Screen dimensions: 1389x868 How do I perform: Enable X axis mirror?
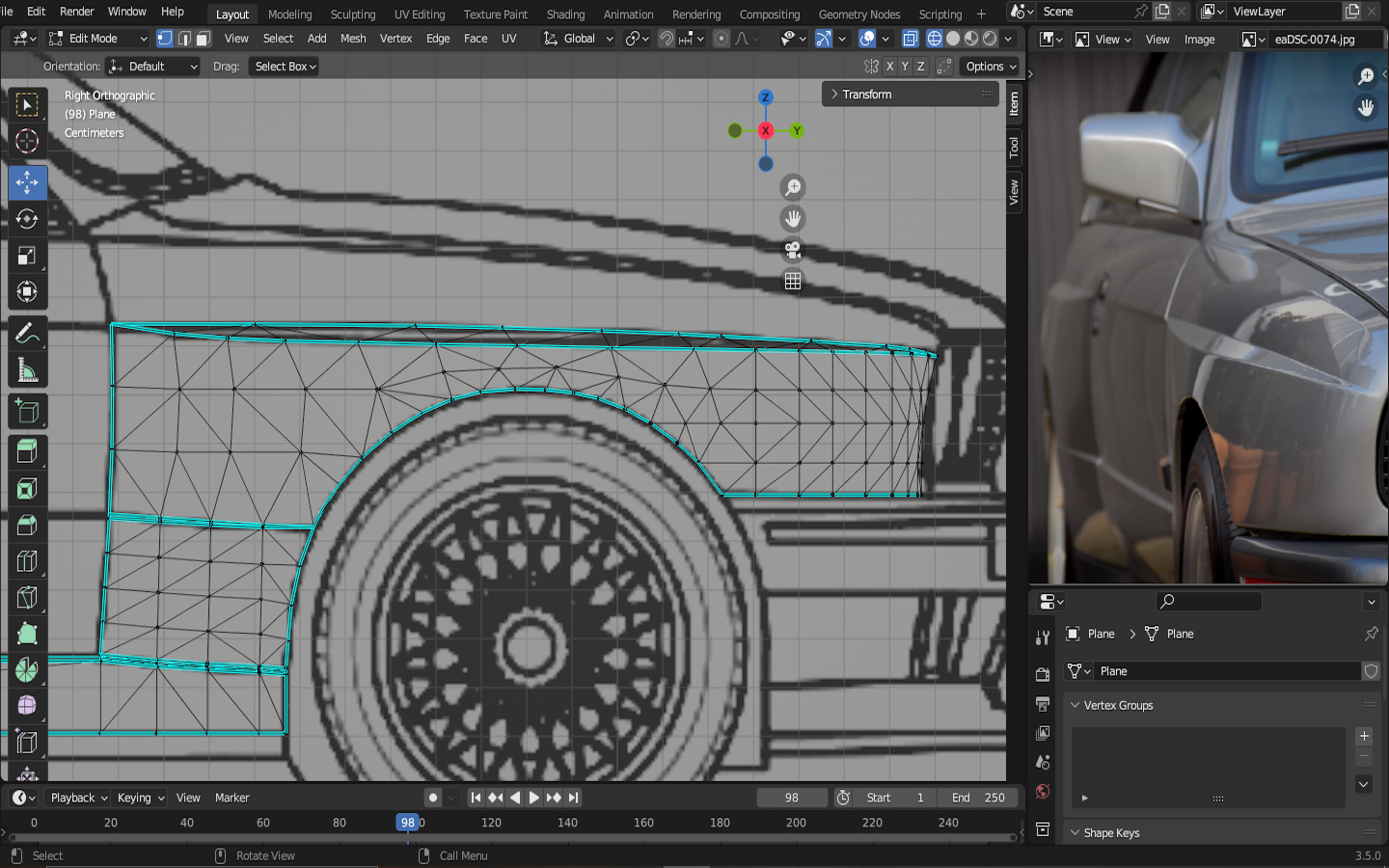(x=889, y=67)
